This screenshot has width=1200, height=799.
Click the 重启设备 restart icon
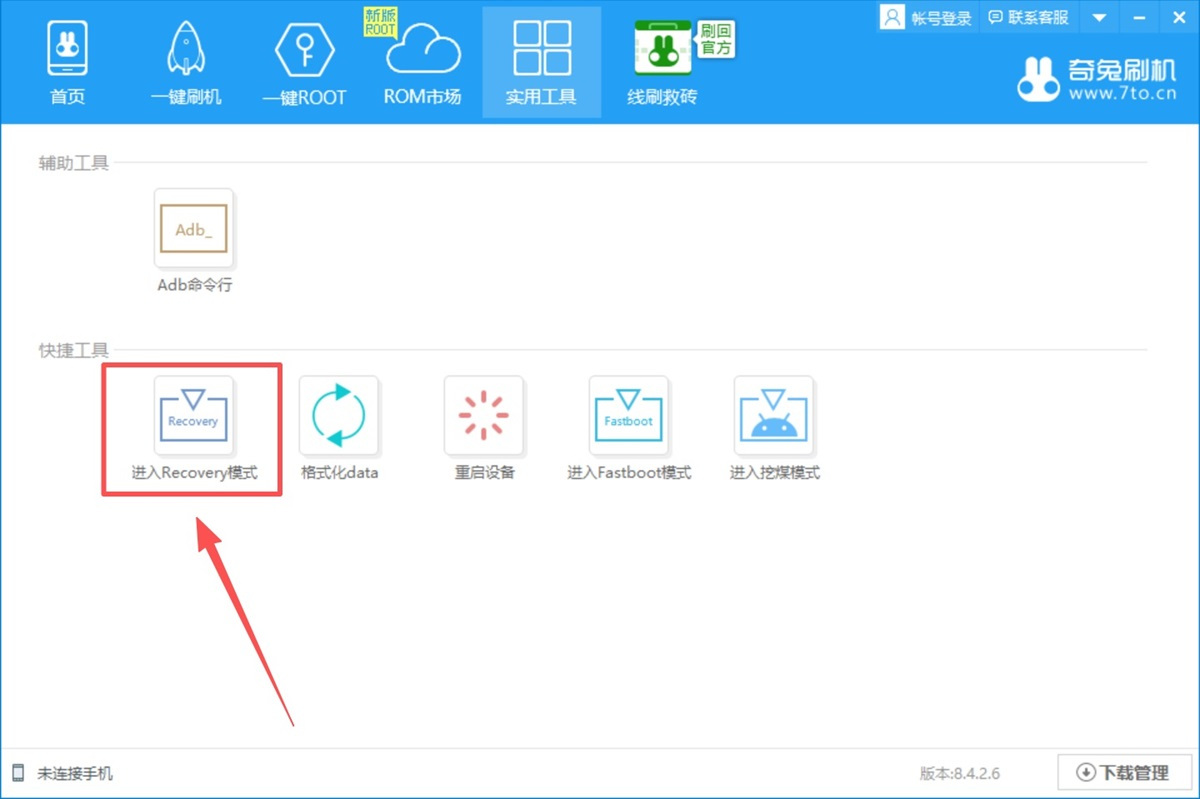tap(484, 416)
